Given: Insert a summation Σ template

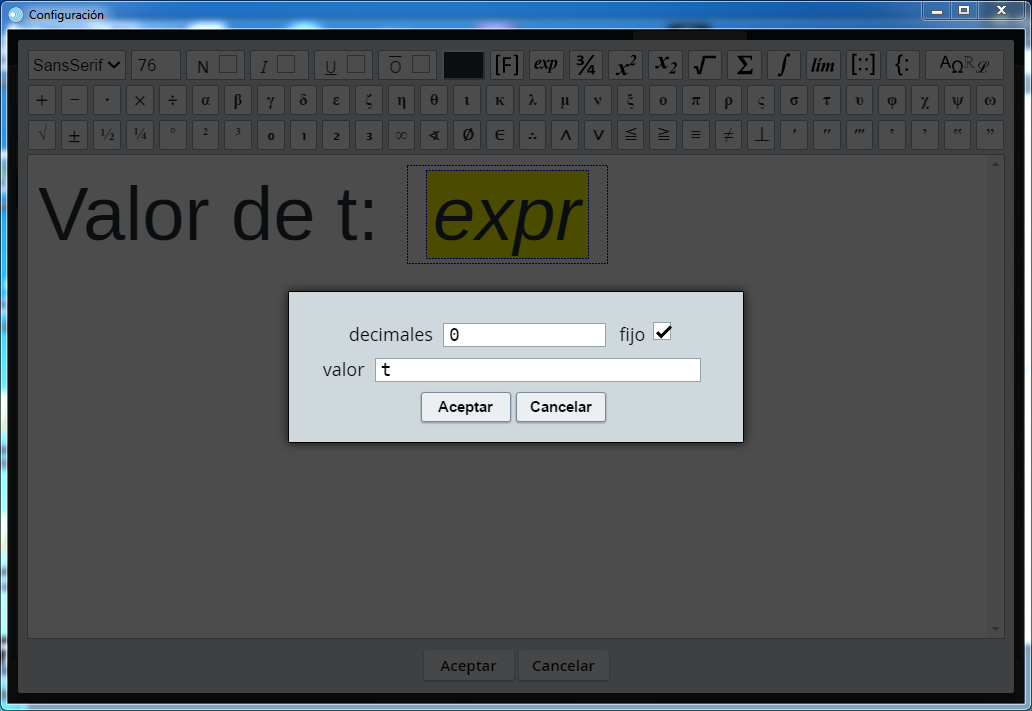Looking at the screenshot, I should [x=744, y=65].
